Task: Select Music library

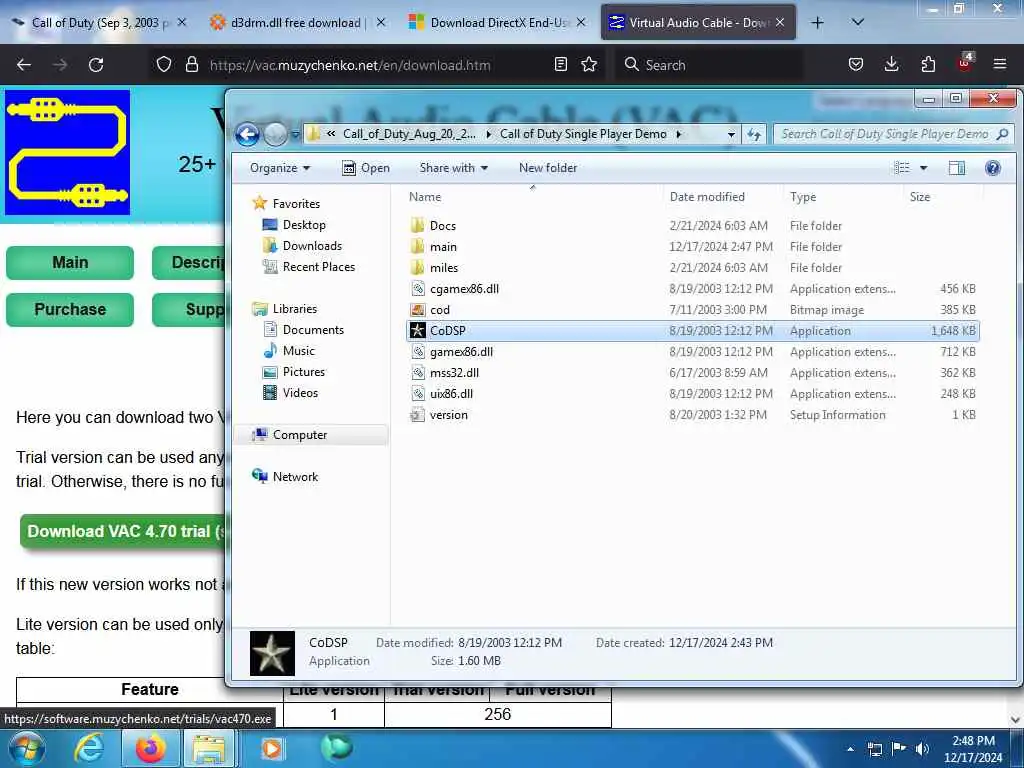Action: (x=298, y=351)
